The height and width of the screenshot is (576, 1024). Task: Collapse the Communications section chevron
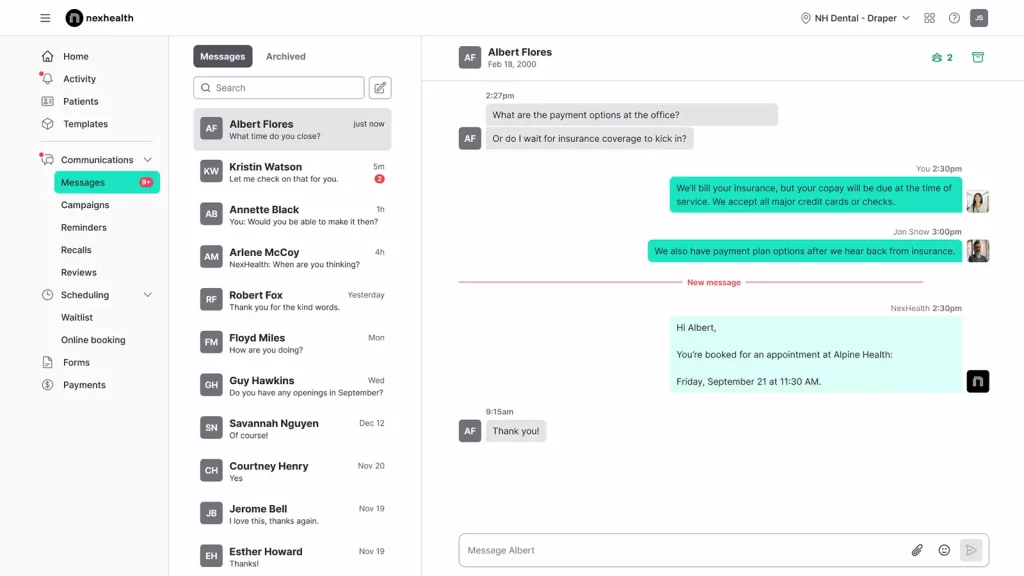(x=148, y=160)
